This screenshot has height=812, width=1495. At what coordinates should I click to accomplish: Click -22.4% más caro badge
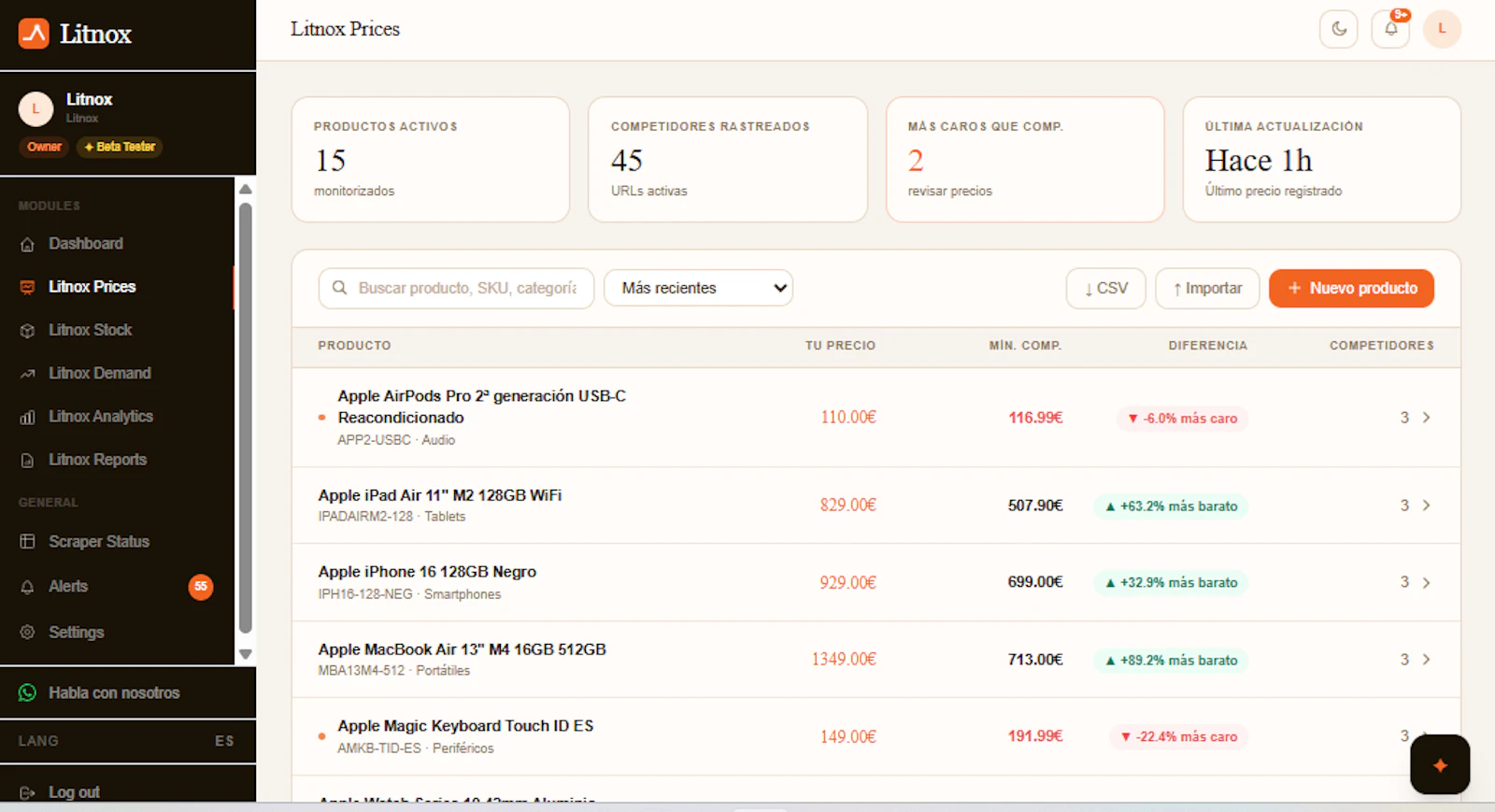(x=1178, y=737)
